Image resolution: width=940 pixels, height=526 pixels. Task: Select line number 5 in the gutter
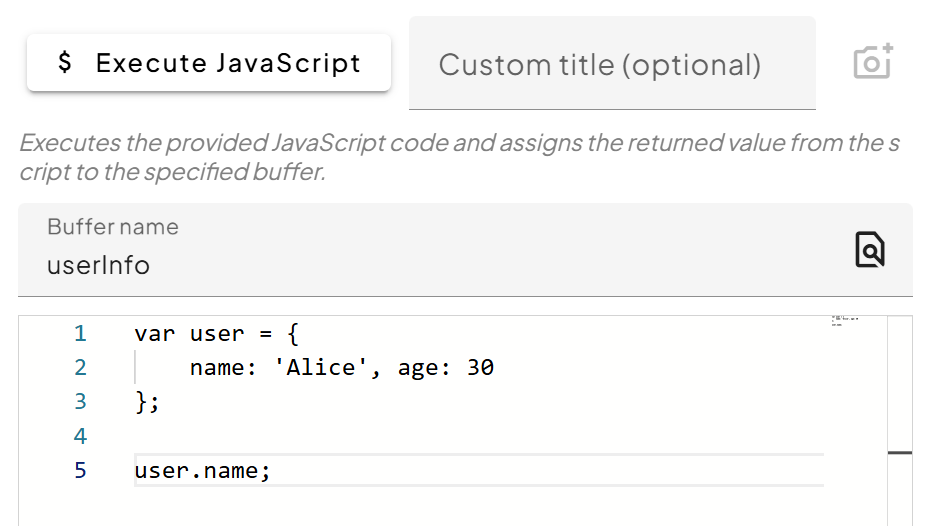click(x=80, y=470)
